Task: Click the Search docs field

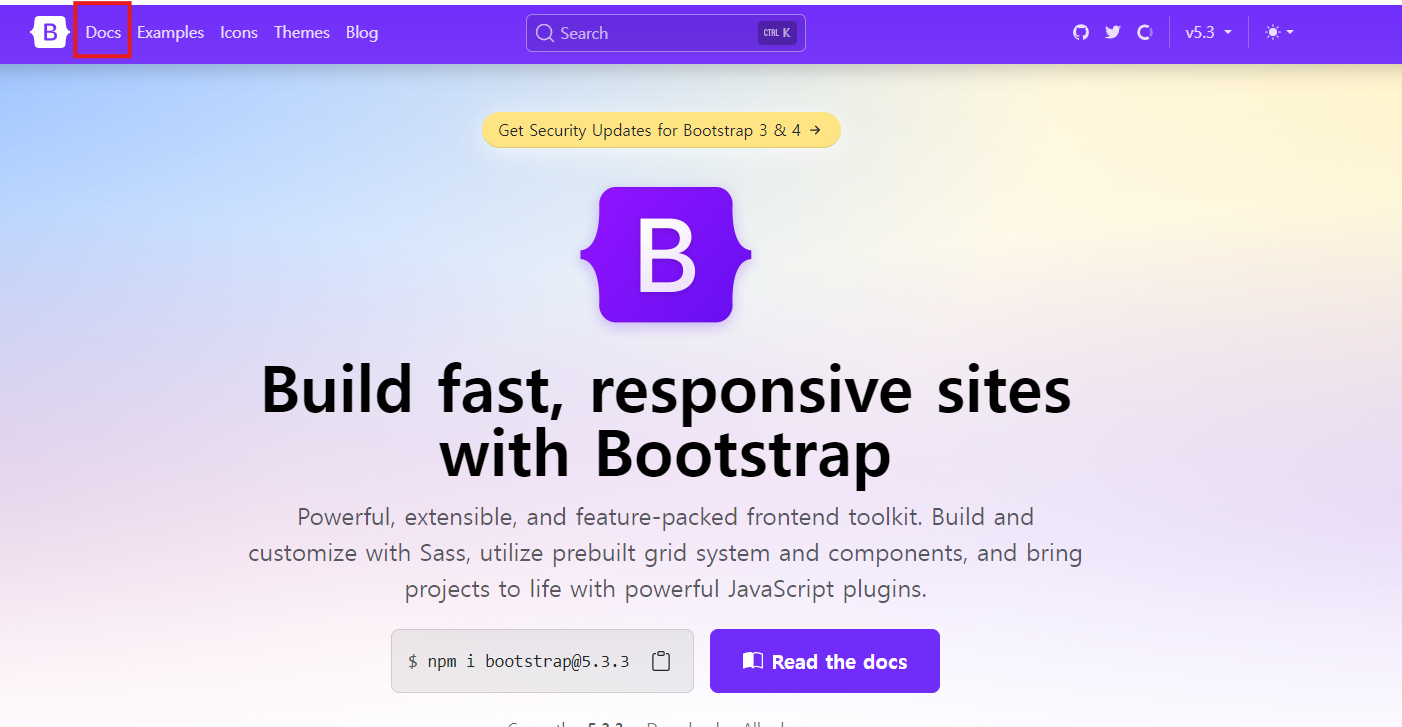Action: click(666, 33)
